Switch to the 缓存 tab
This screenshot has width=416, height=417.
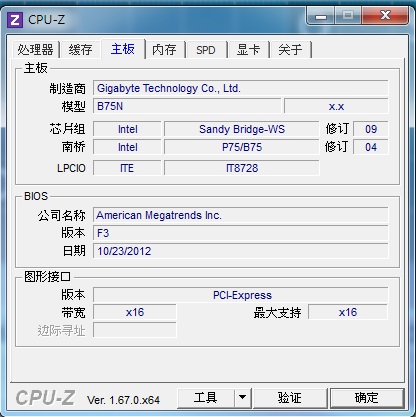click(x=80, y=50)
